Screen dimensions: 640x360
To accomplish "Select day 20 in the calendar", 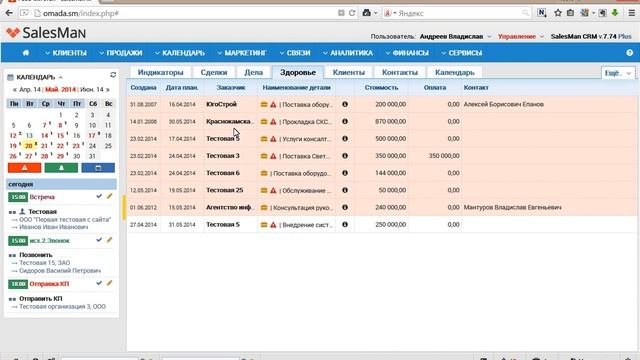I will [29, 146].
